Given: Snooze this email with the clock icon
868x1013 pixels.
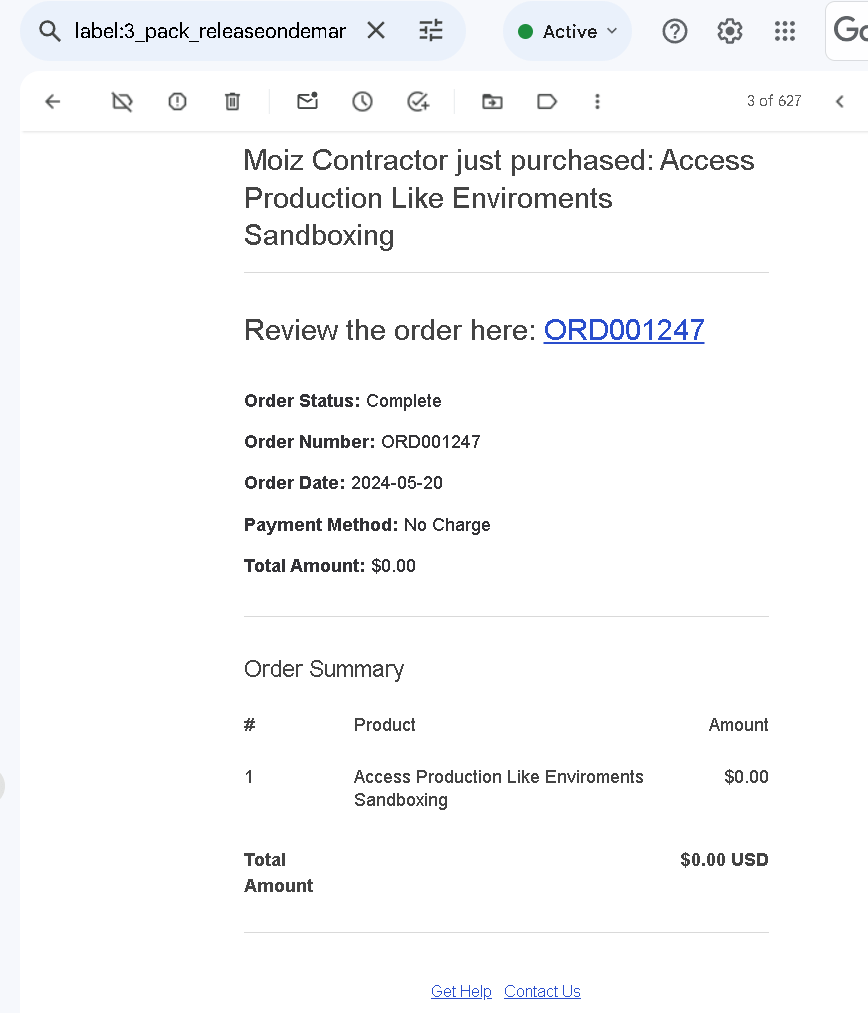Looking at the screenshot, I should [362, 101].
